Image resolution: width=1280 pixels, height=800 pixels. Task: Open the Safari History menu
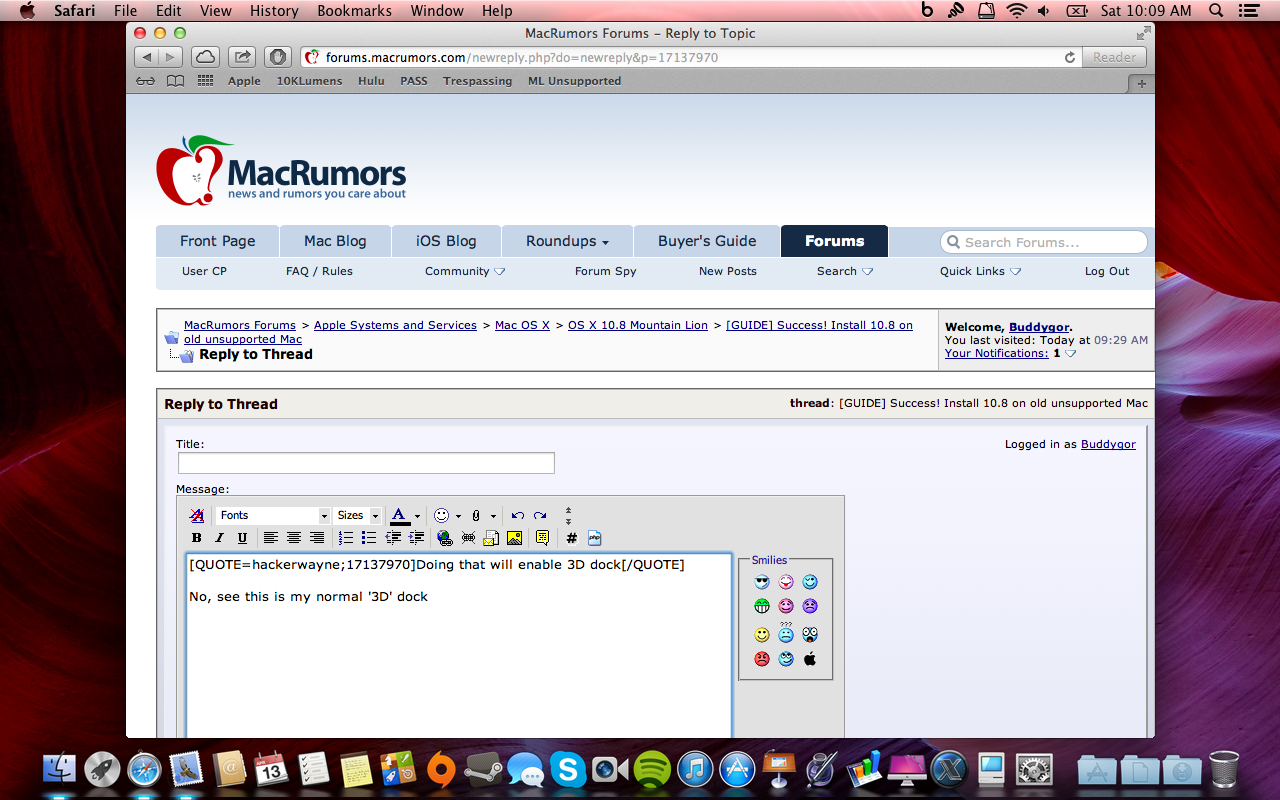274,11
